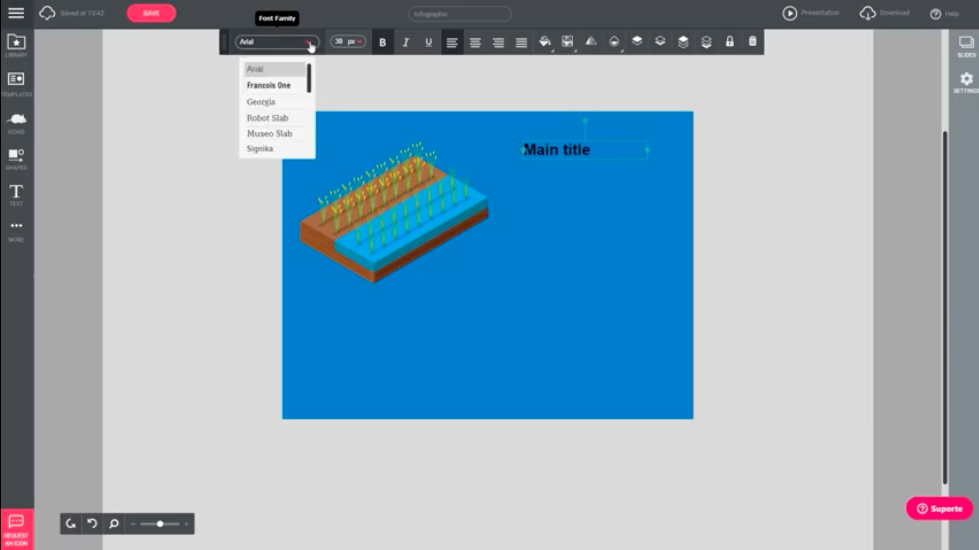Open the Icons panel with mouse icon
The width and height of the screenshot is (979, 550).
16,120
